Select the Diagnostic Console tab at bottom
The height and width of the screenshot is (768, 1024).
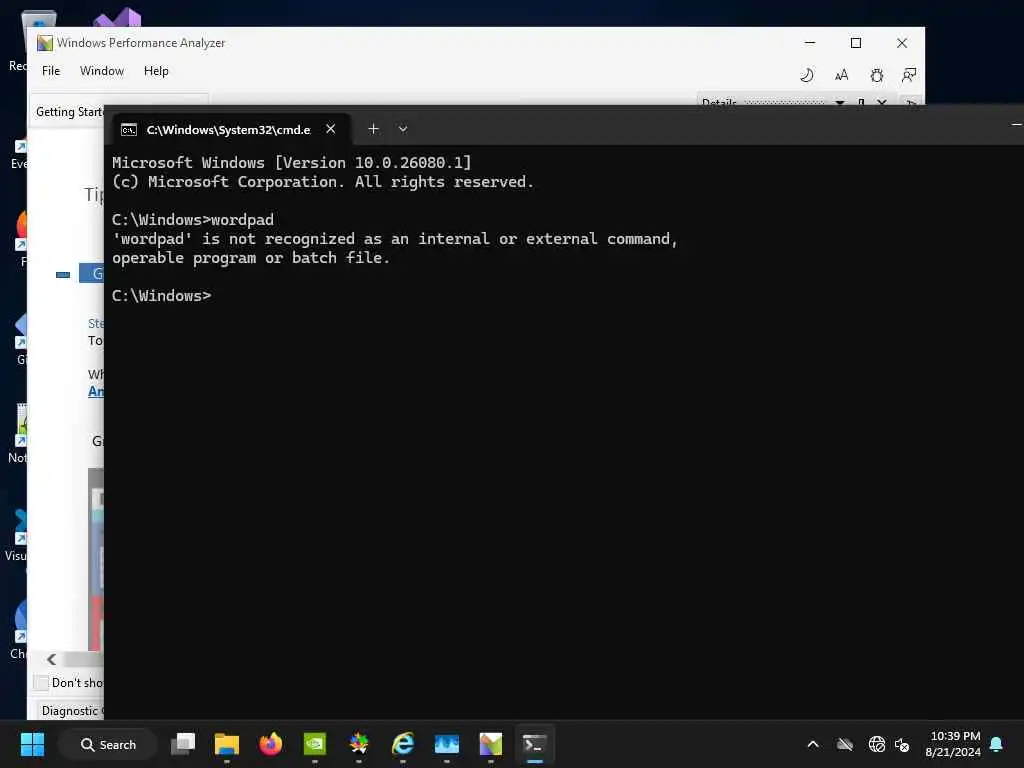[69, 711]
